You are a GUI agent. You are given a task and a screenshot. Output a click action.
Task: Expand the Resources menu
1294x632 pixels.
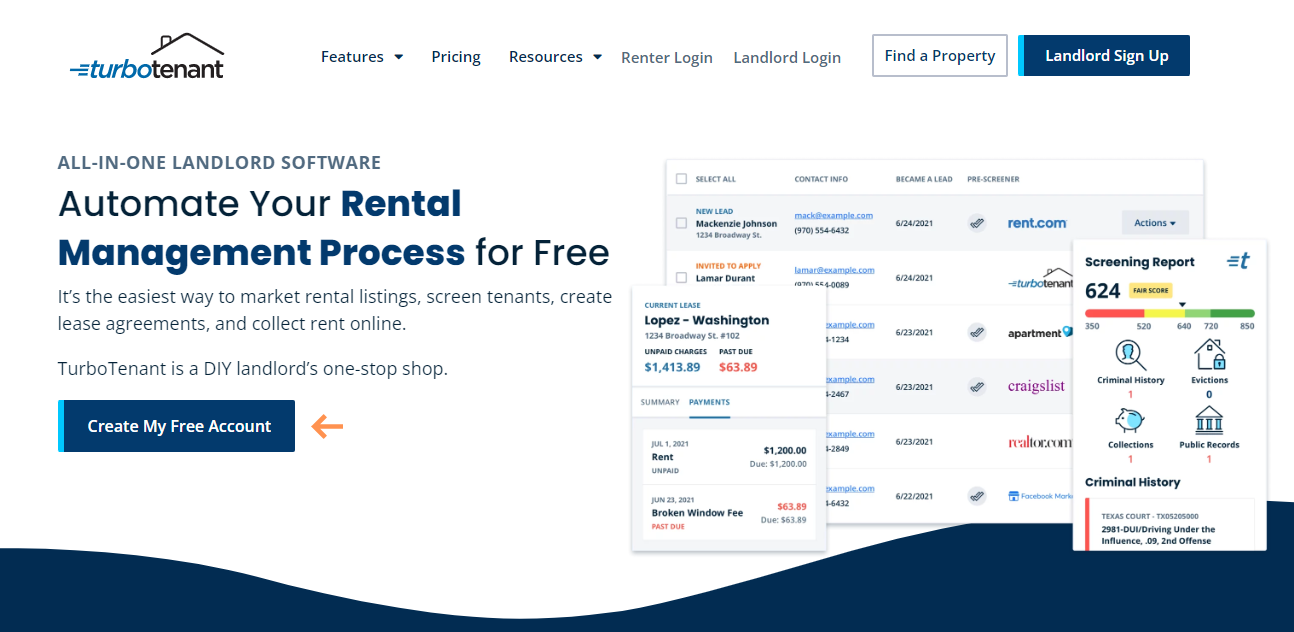pos(555,57)
